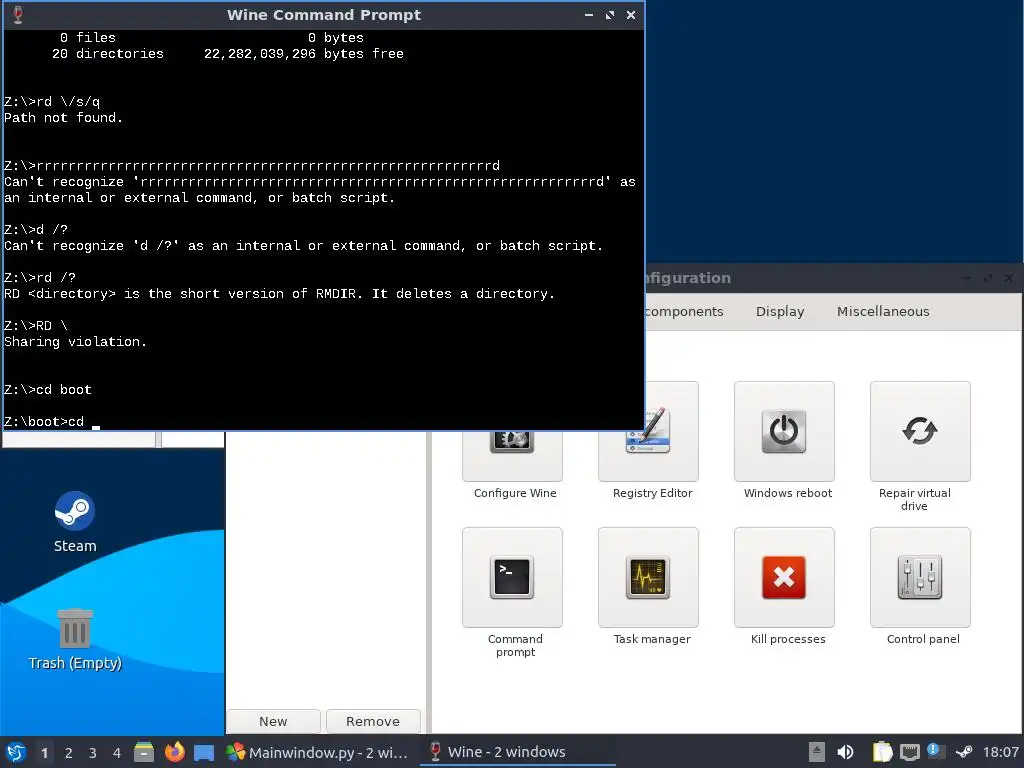This screenshot has width=1024, height=768.
Task: Click the removable media eject tray icon
Action: tap(816, 752)
